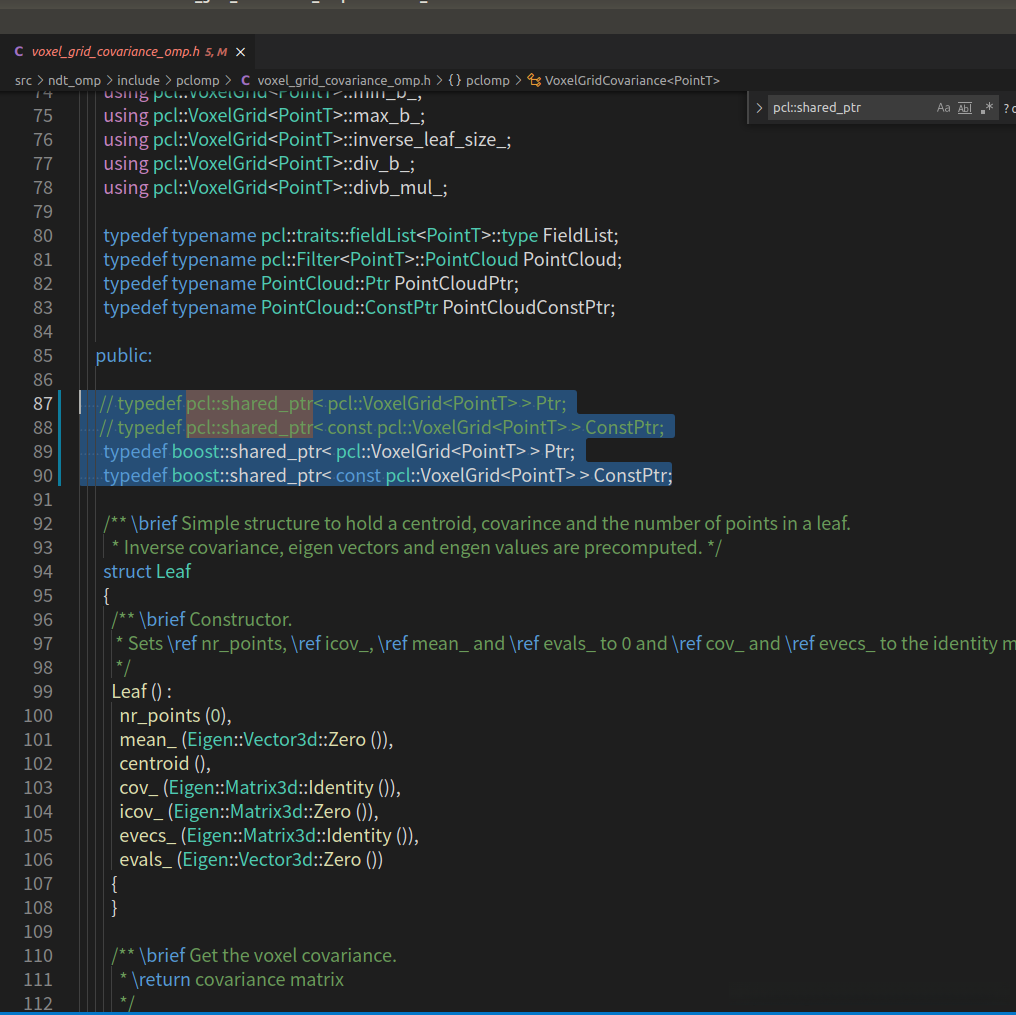Viewport: 1016px width, 1015px height.
Task: Toggle Use Regular Expression in find widget
Action: click(987, 108)
